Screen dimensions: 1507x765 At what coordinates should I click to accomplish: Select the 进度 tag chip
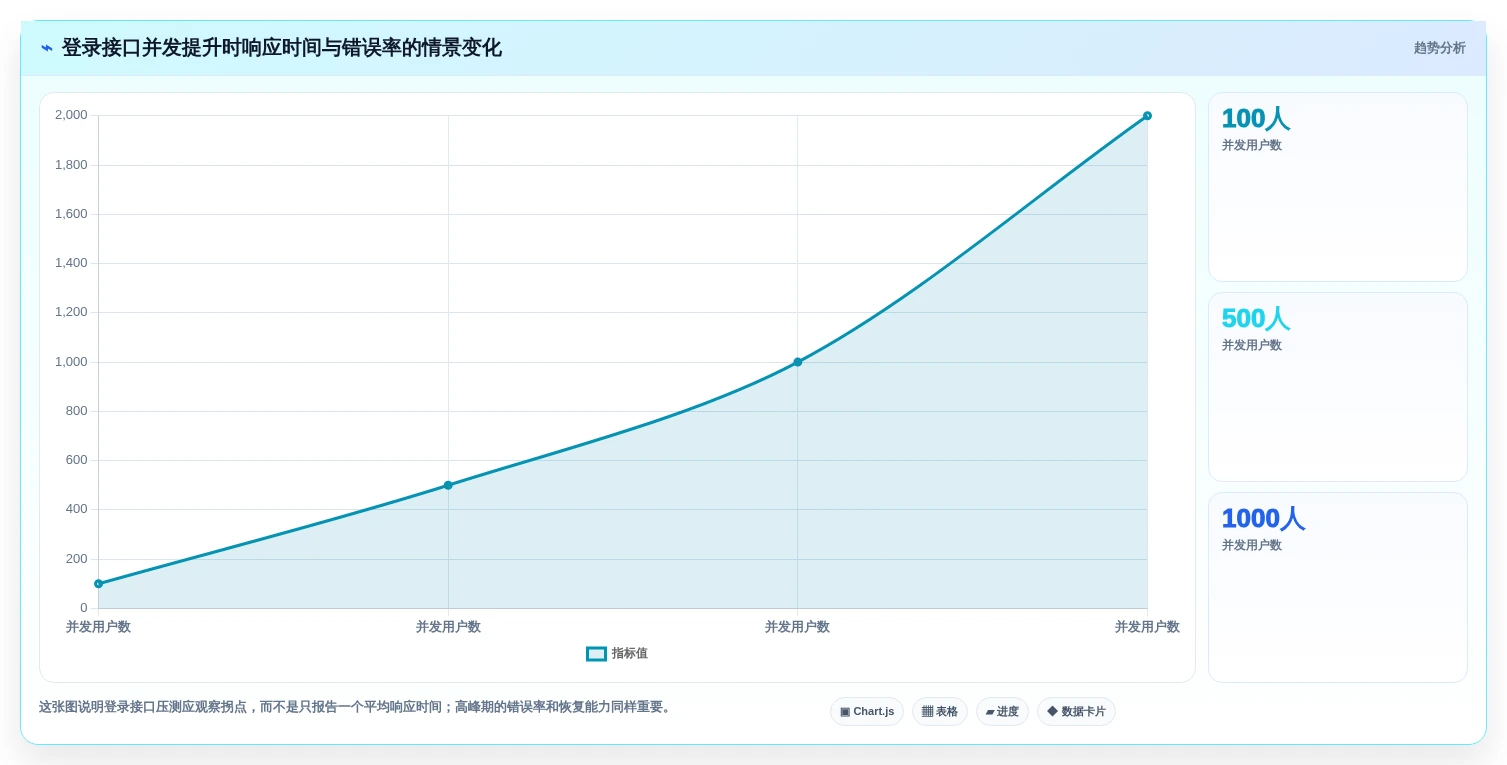click(1002, 711)
